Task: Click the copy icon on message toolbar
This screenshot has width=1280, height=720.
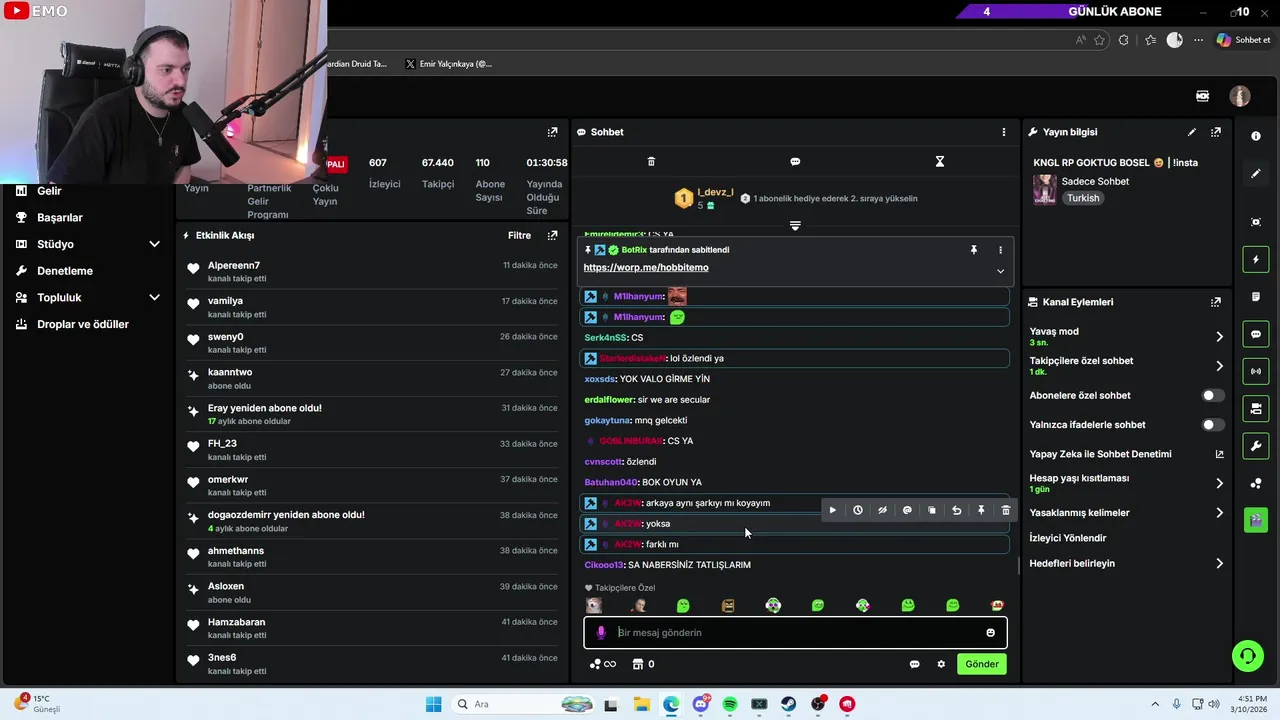Action: coord(931,510)
